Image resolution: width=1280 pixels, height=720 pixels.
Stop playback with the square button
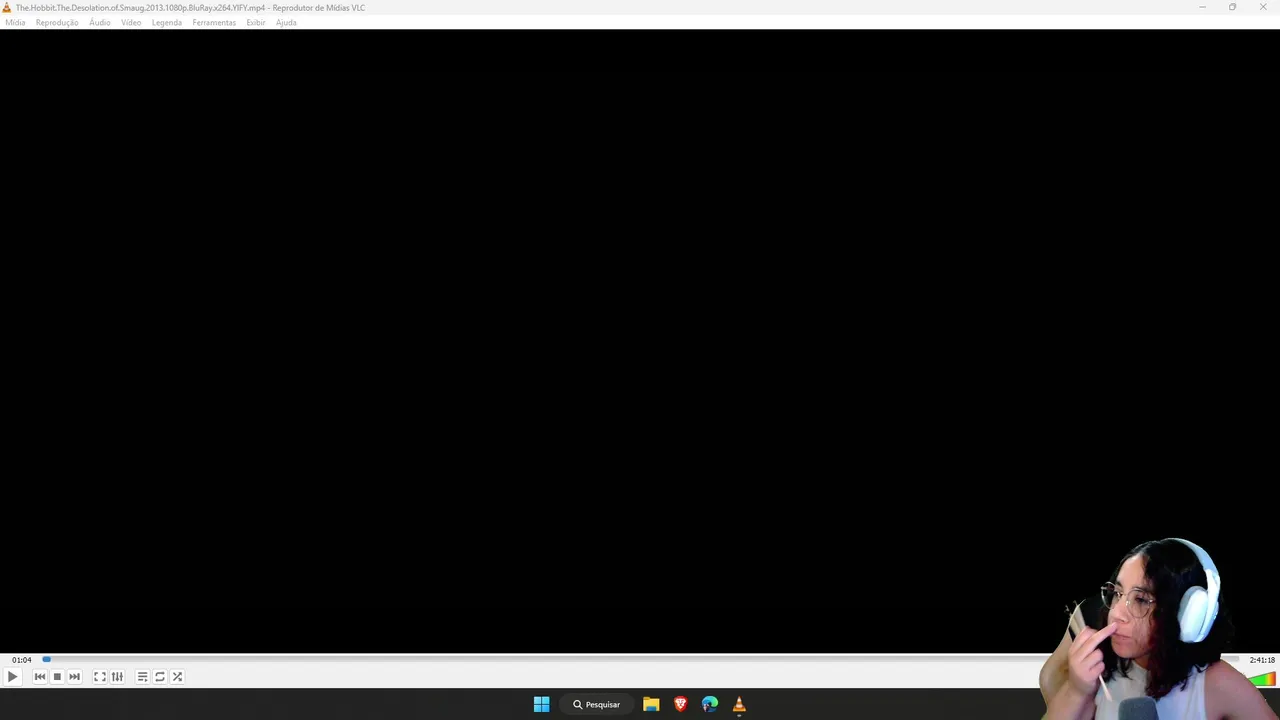point(57,677)
